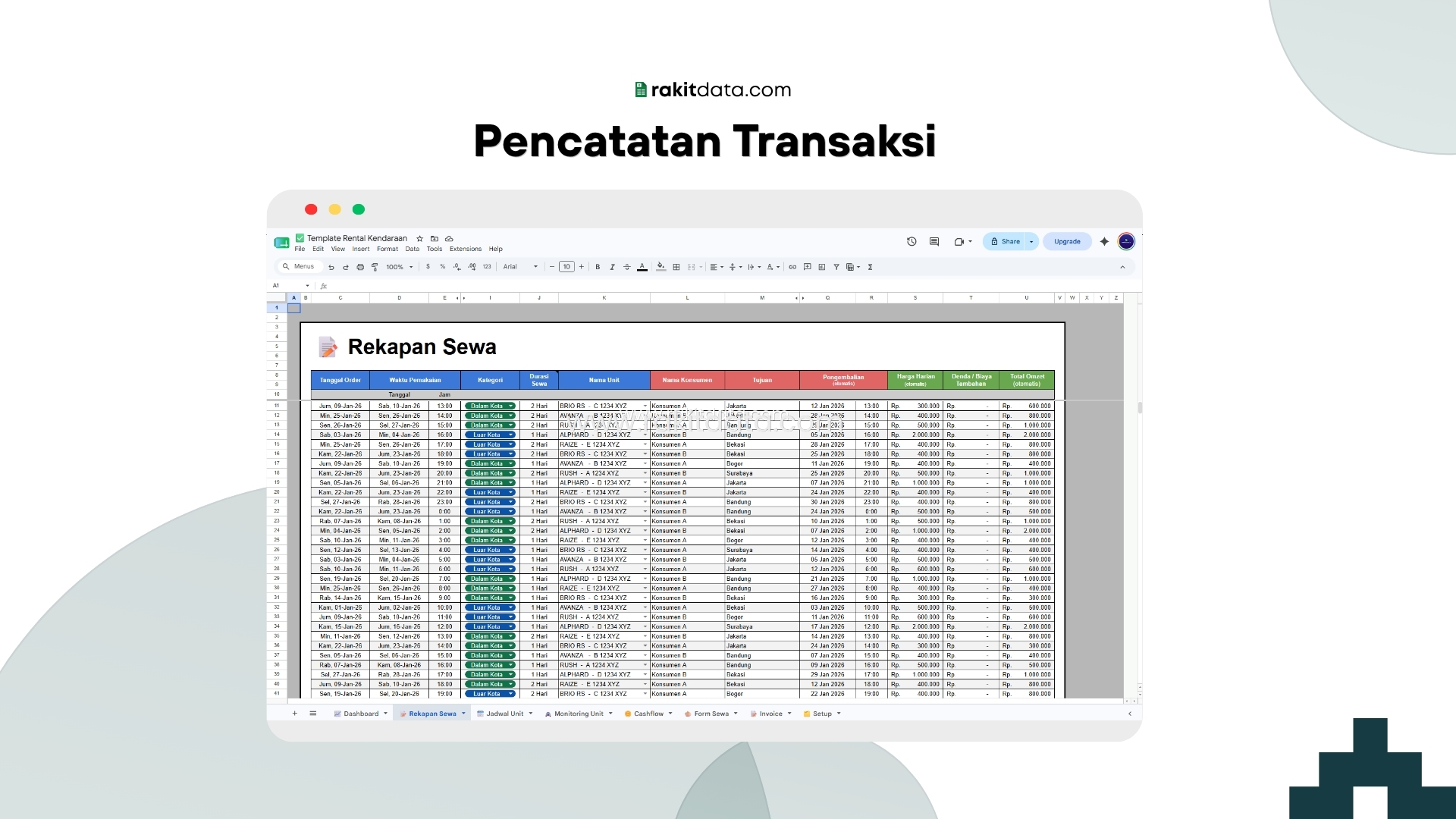Image resolution: width=1456 pixels, height=819 pixels.
Task: Select the Tanggal Order column header
Action: coord(340,380)
